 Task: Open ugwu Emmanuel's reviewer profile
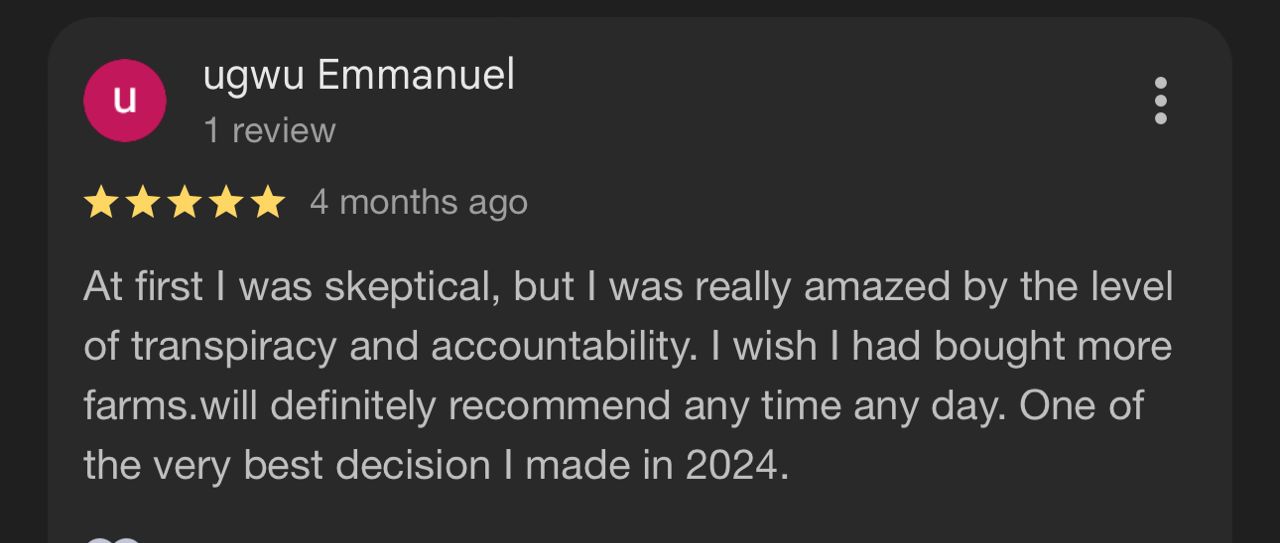pyautogui.click(x=358, y=76)
